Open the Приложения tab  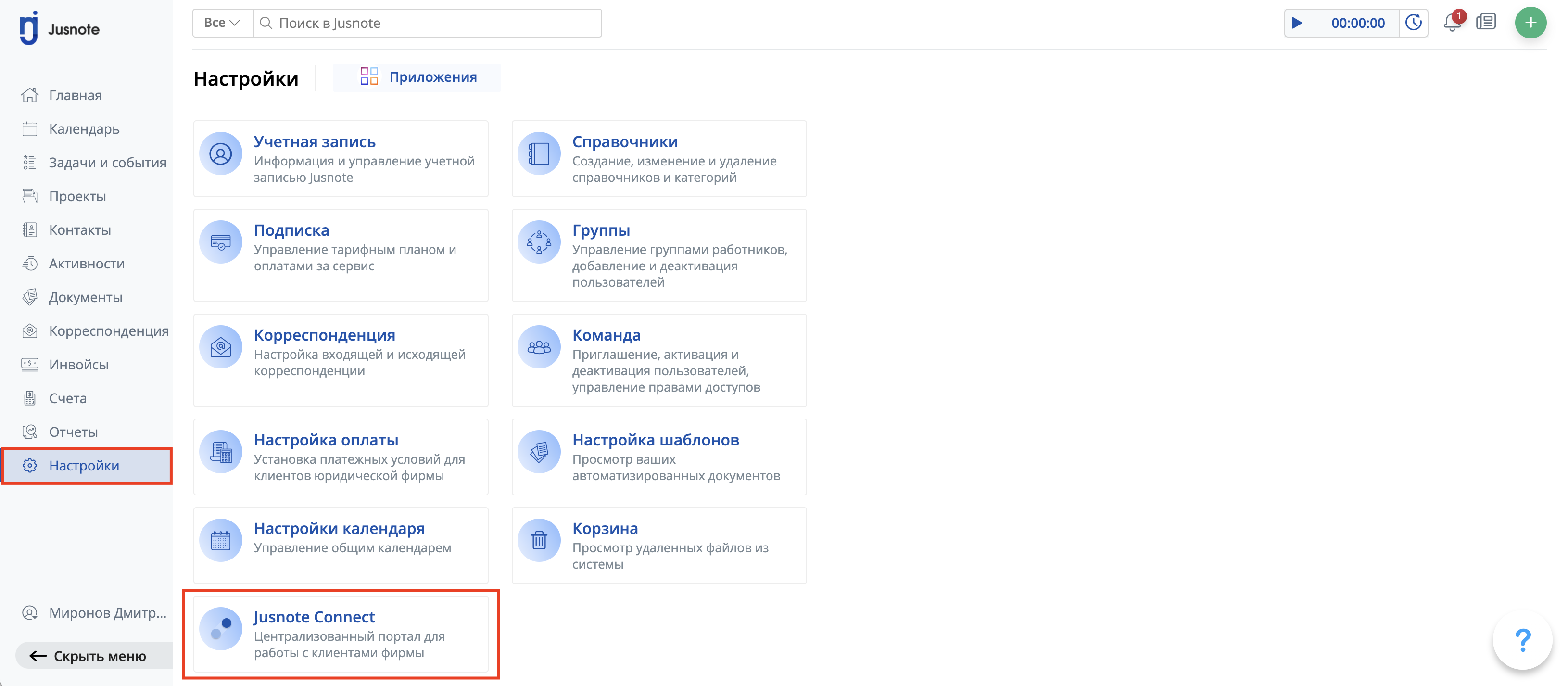click(x=417, y=77)
